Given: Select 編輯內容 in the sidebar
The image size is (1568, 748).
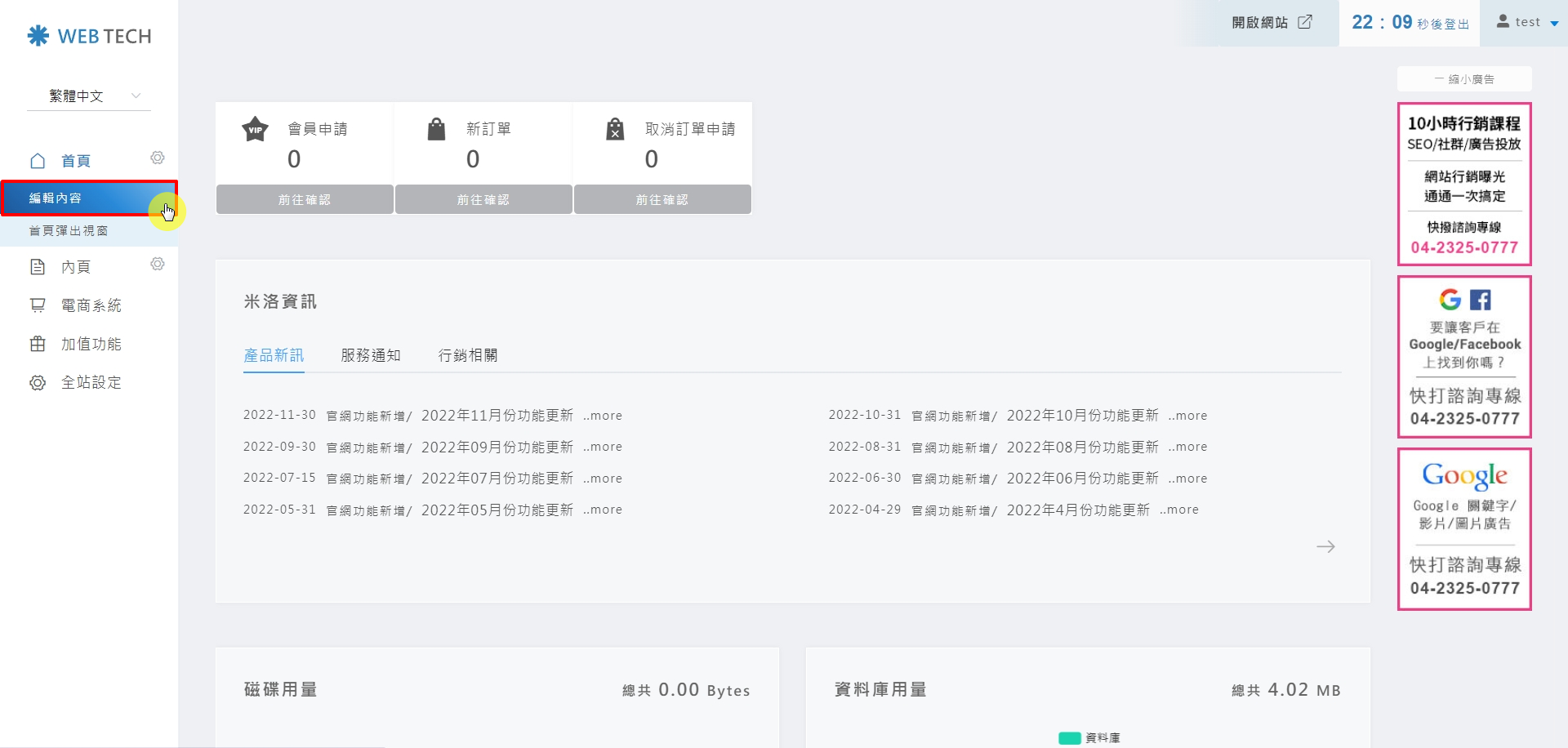Looking at the screenshot, I should click(x=56, y=198).
